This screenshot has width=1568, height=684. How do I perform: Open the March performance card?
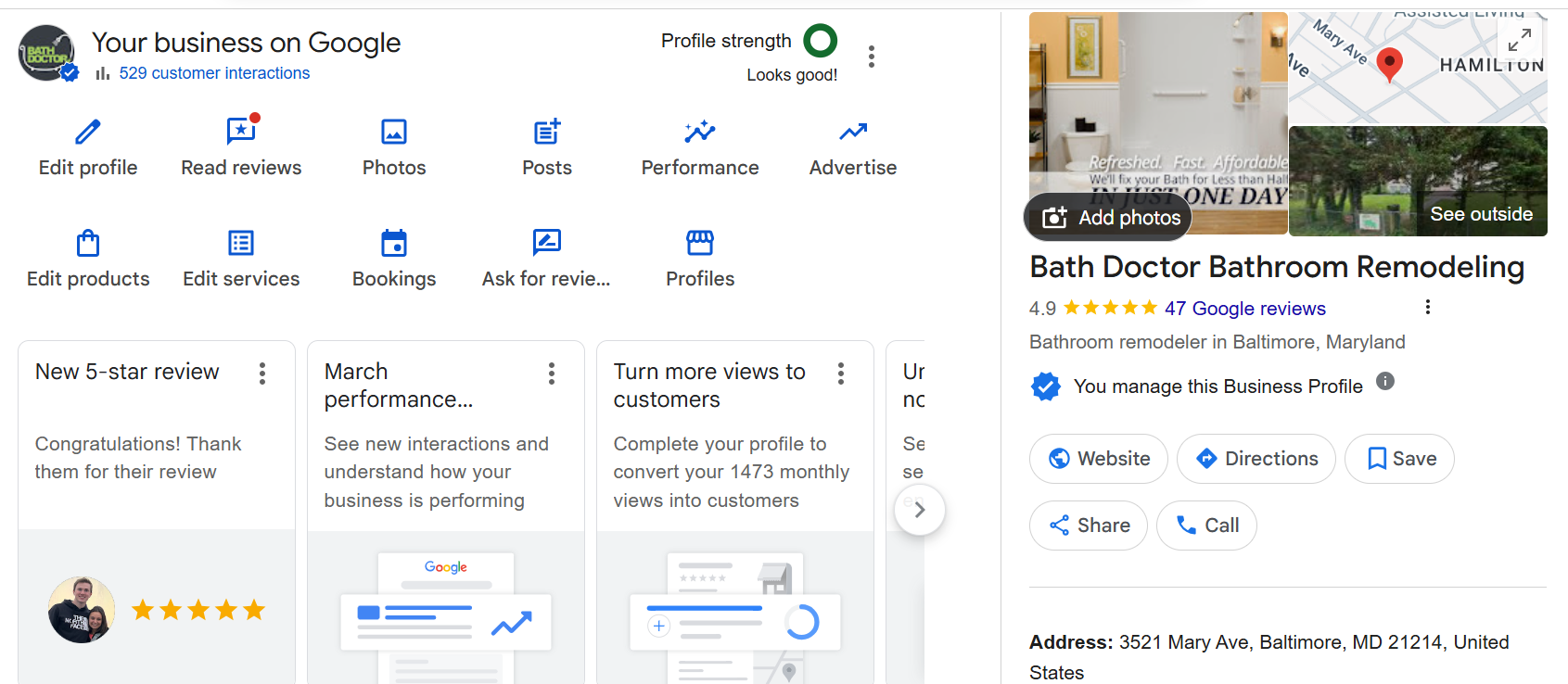446,512
